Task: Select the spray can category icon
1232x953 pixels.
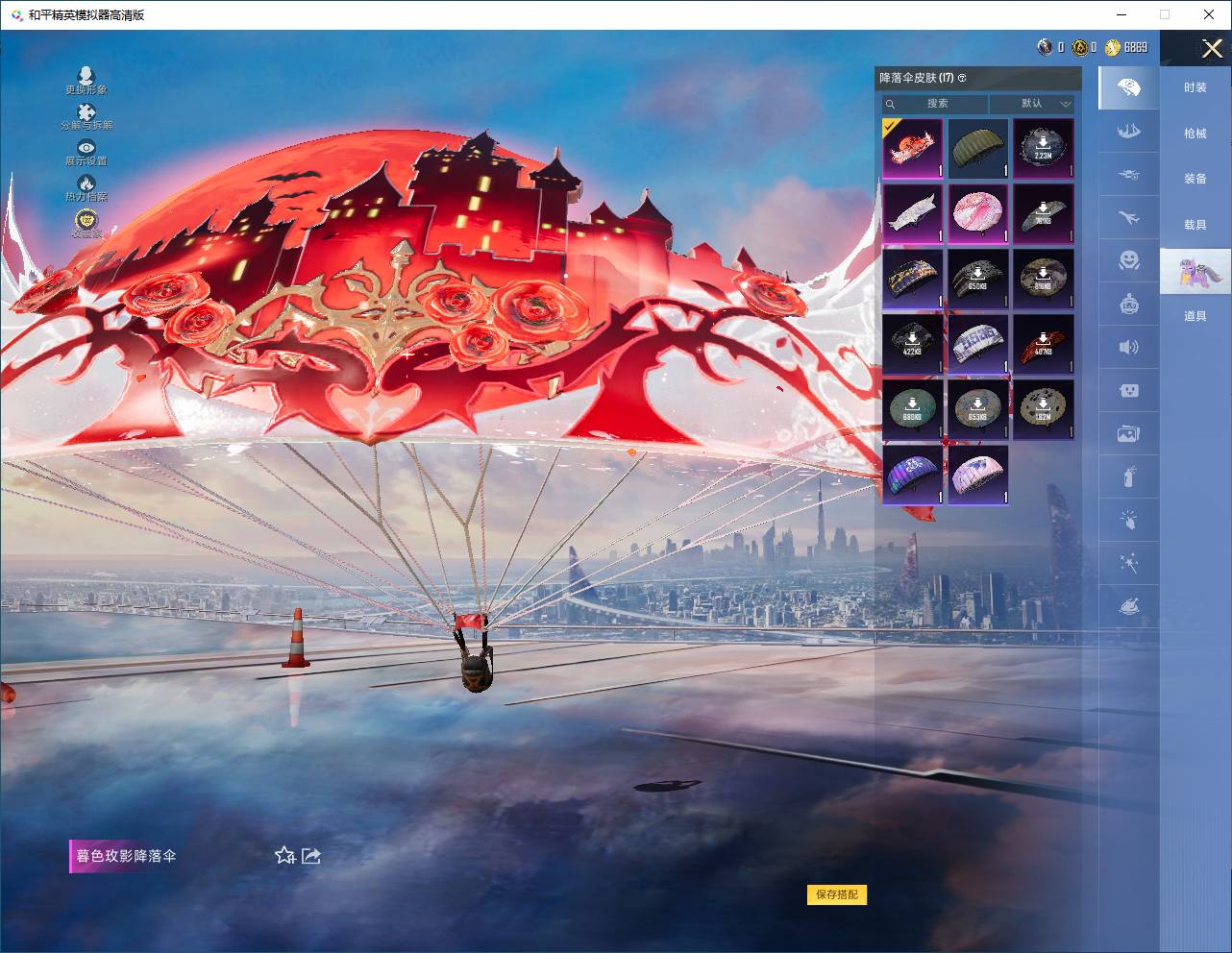Action: pos(1129,476)
